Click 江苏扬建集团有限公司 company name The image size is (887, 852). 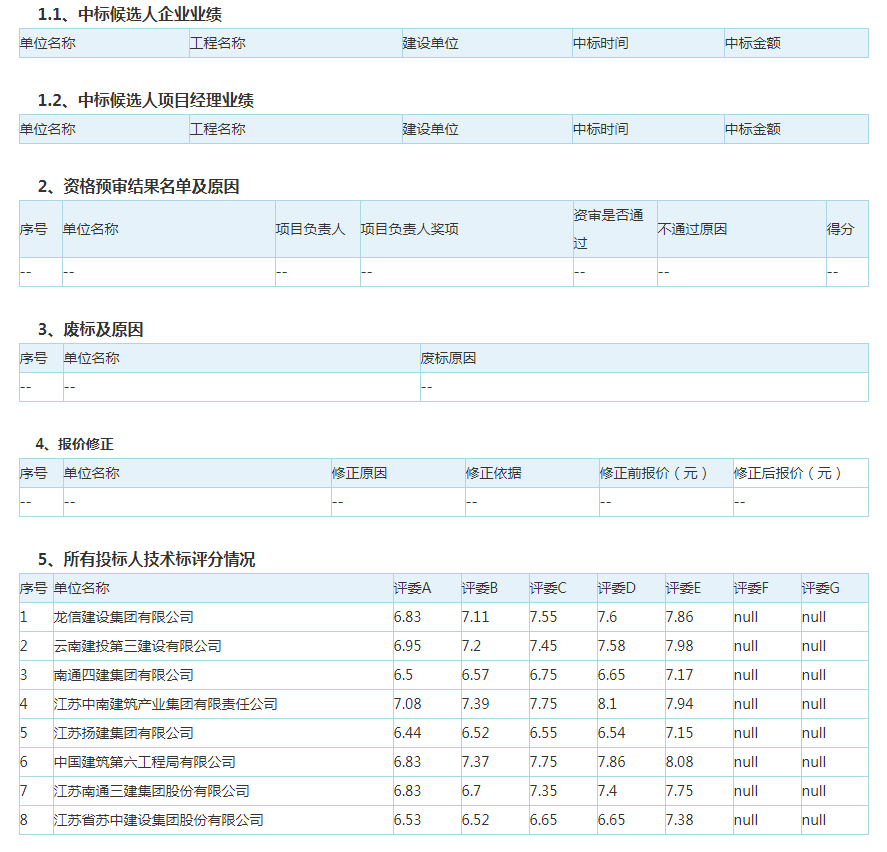pyautogui.click(x=123, y=733)
